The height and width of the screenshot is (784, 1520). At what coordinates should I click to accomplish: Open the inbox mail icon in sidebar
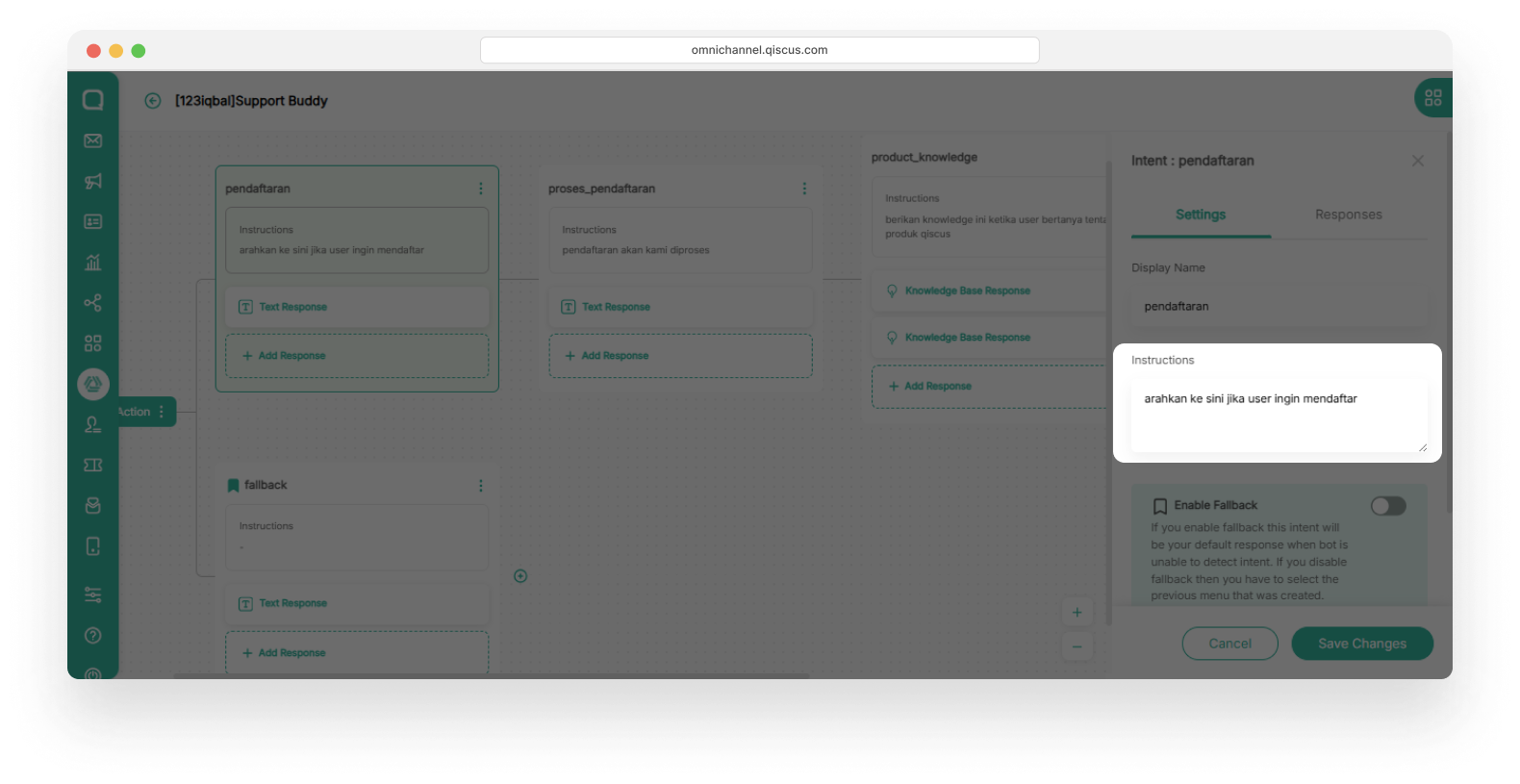click(x=93, y=141)
